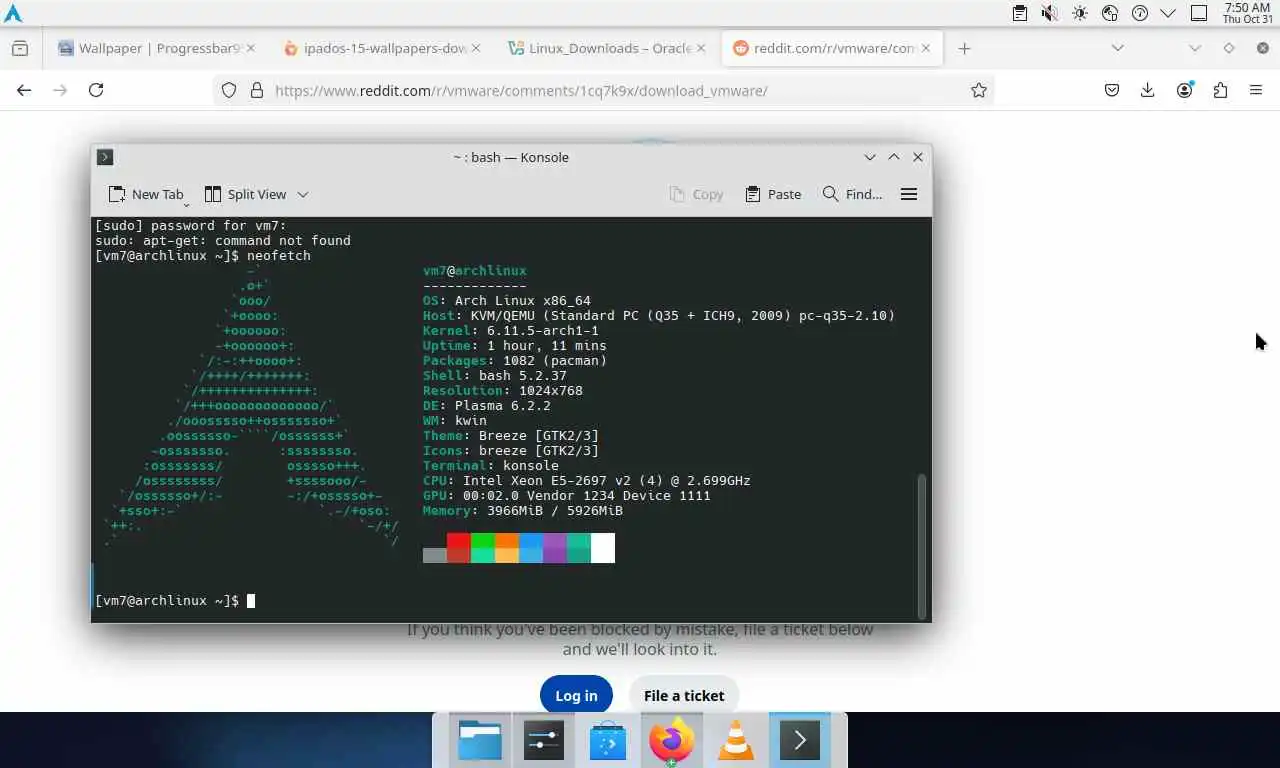Open the tracking protection shield icon
This screenshot has width=1280, height=768.
click(229, 90)
